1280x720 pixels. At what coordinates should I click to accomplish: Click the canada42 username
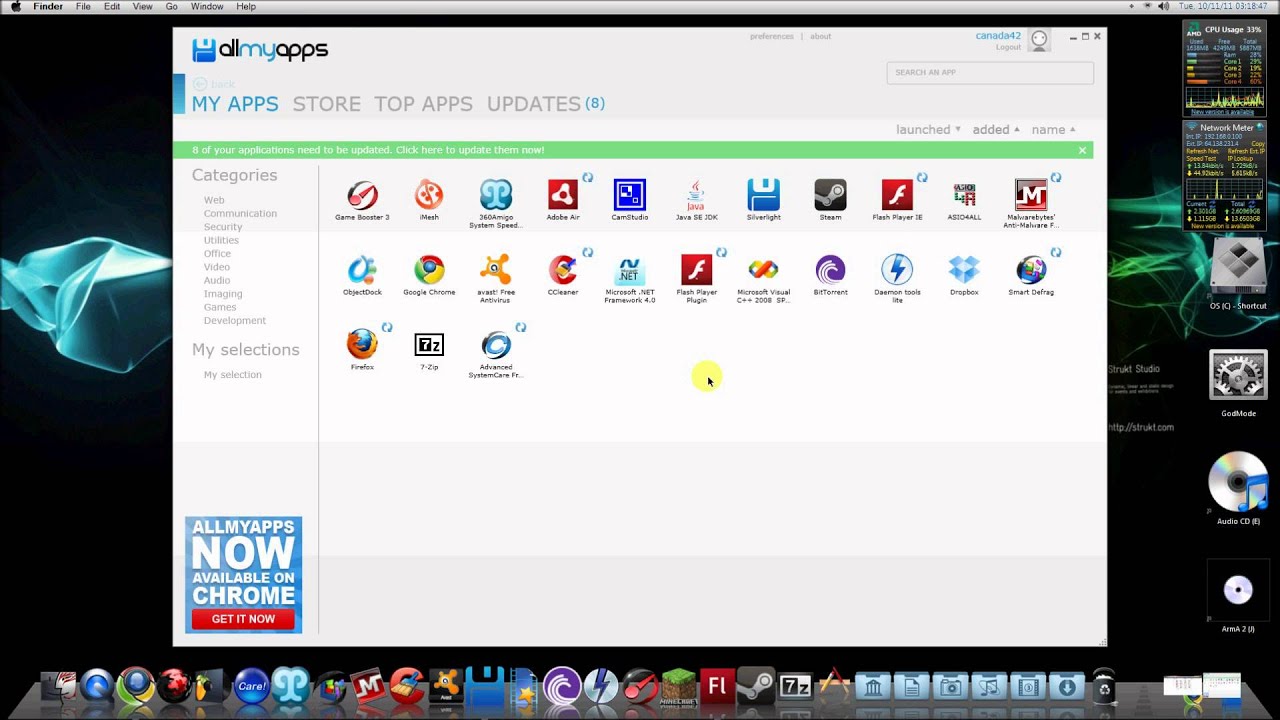pyautogui.click(x=998, y=36)
